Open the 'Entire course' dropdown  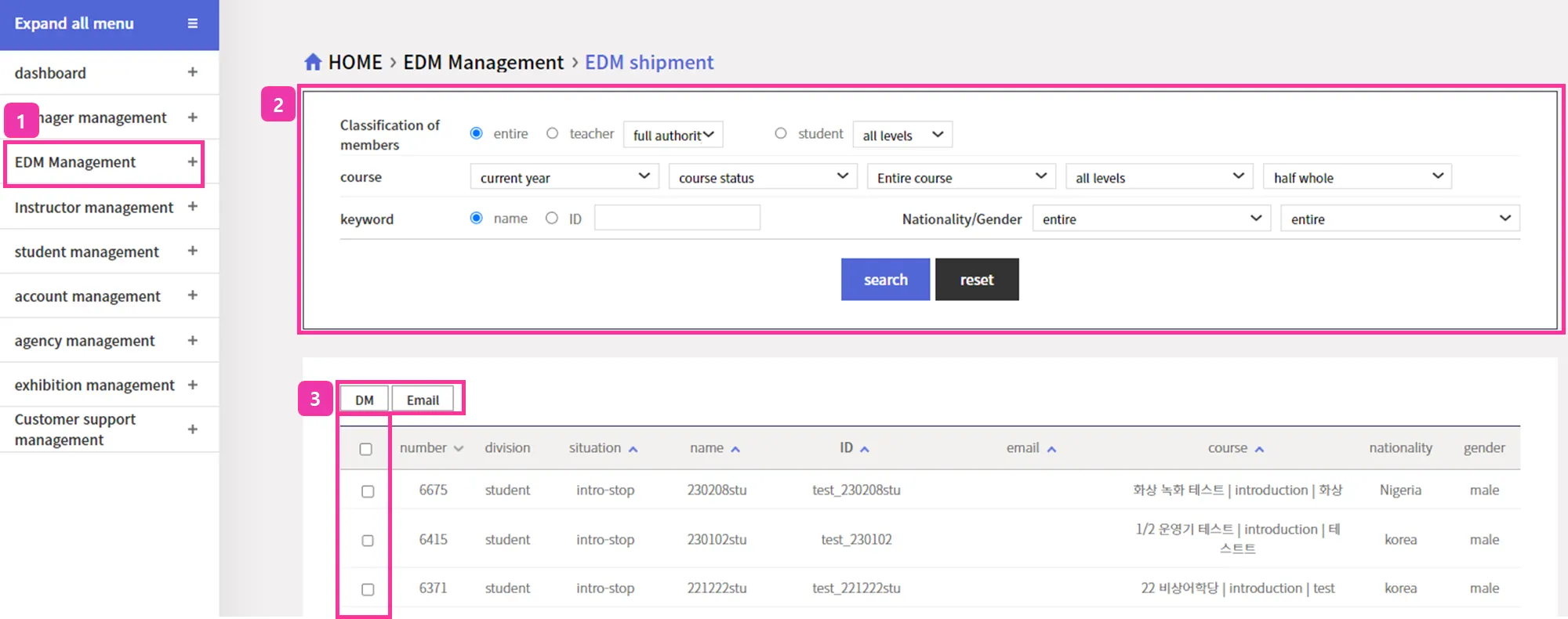coord(961,177)
